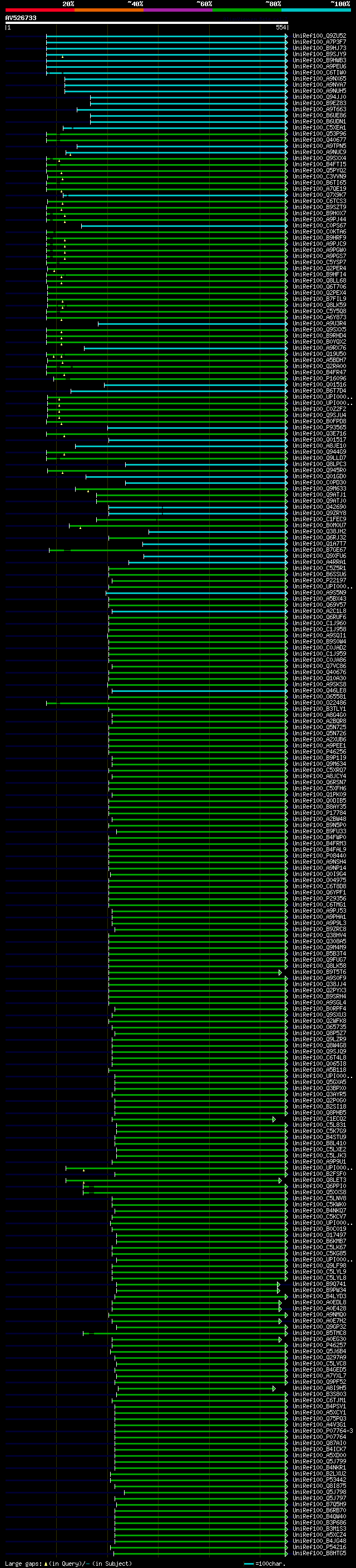This screenshot has width=356, height=1568.
Task: Click the query end position 554
Action: (280, 27)
